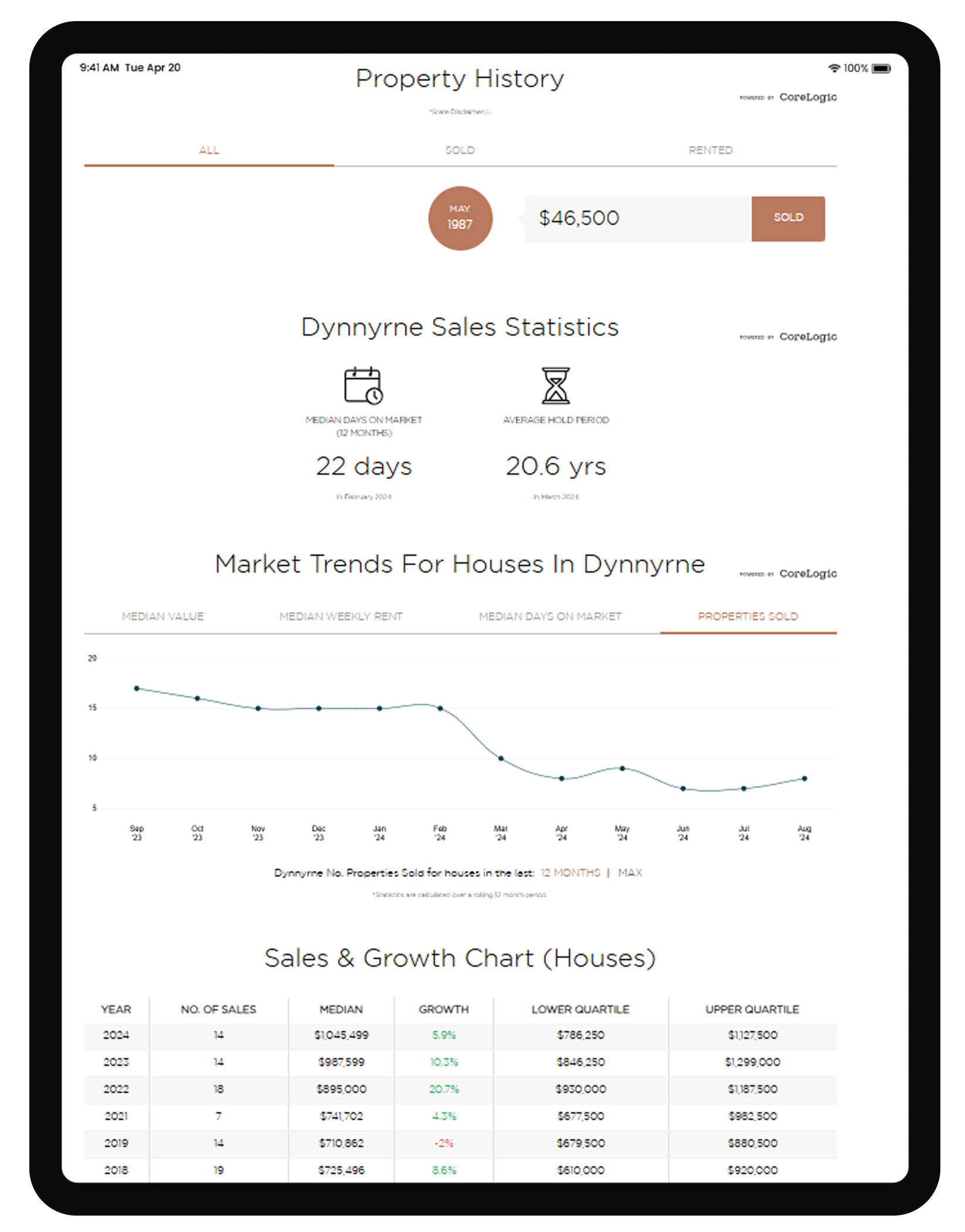
Task: Click the May 1987 date circle
Action: (x=460, y=218)
